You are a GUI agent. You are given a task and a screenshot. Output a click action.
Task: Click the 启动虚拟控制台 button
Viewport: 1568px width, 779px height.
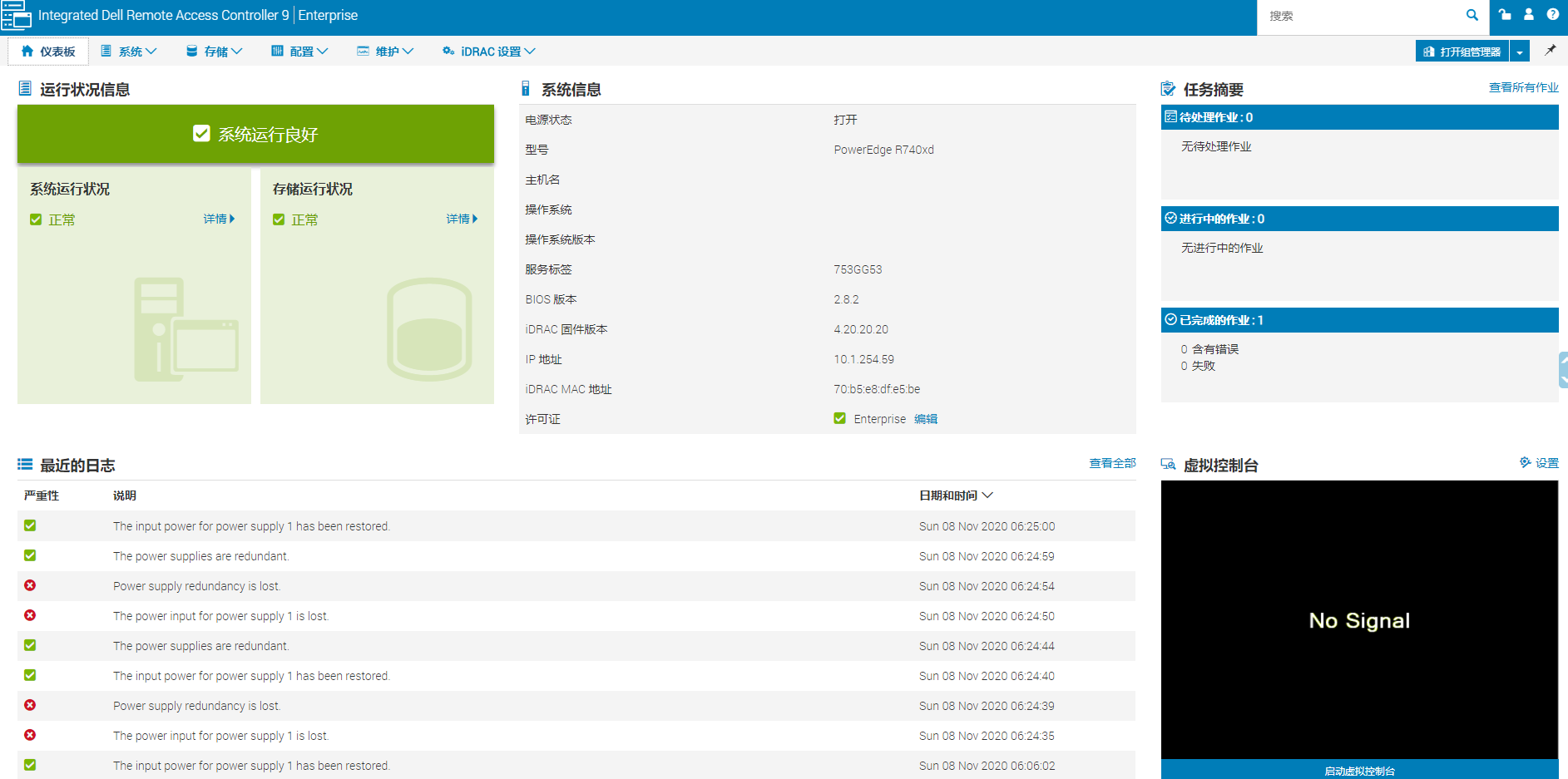[1360, 769]
